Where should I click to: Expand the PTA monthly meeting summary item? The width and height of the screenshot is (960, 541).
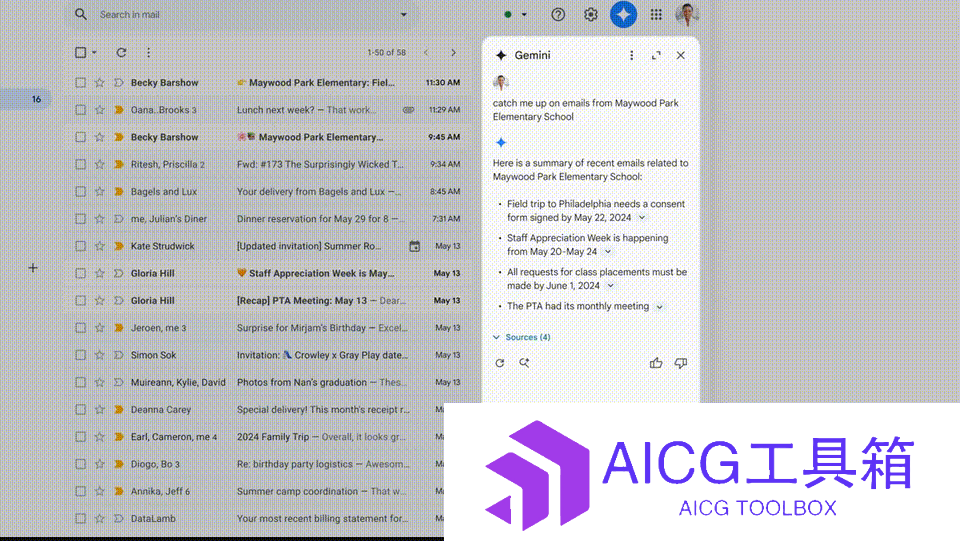click(x=659, y=307)
